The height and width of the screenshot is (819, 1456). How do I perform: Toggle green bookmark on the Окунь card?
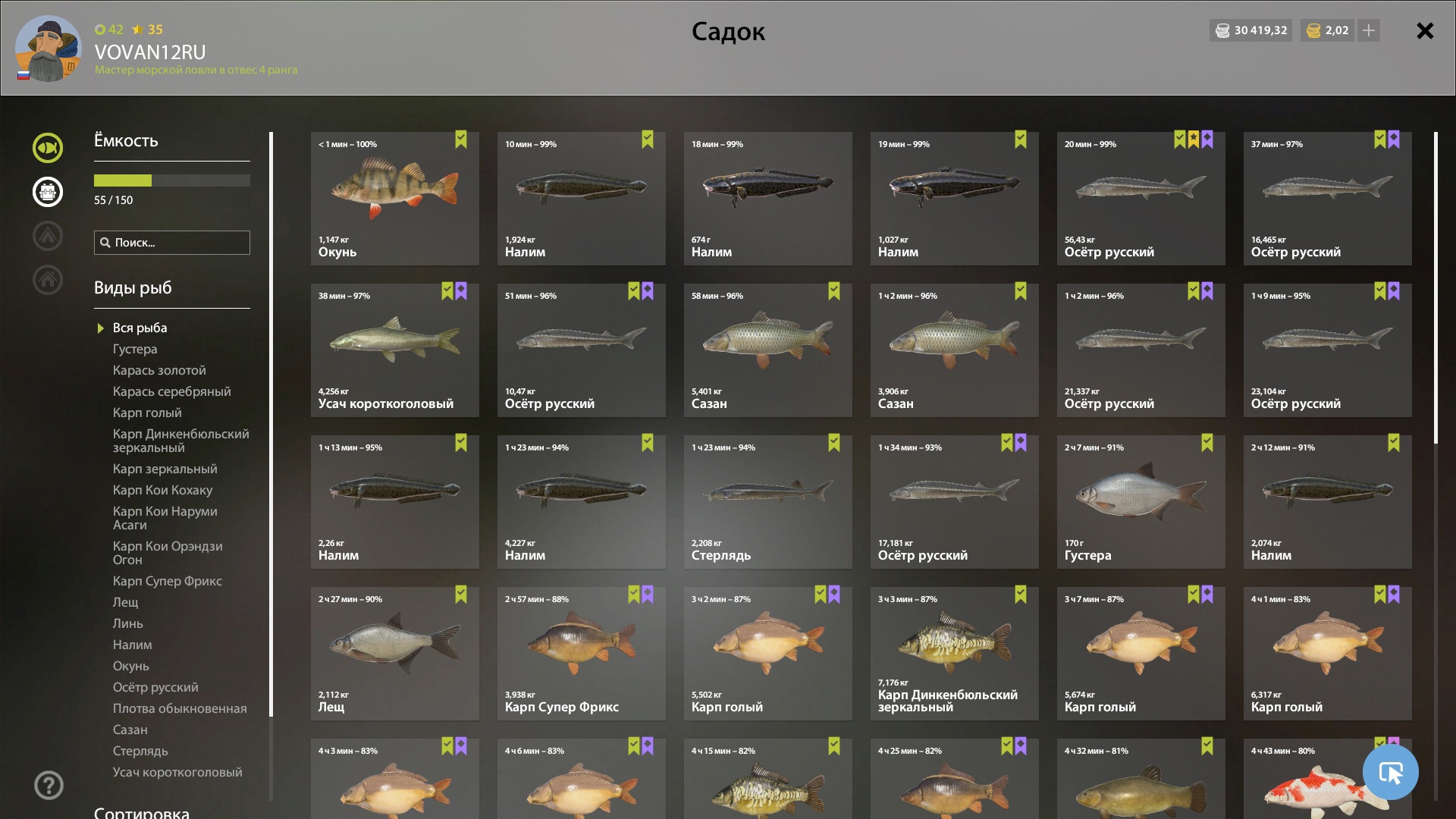(x=461, y=140)
